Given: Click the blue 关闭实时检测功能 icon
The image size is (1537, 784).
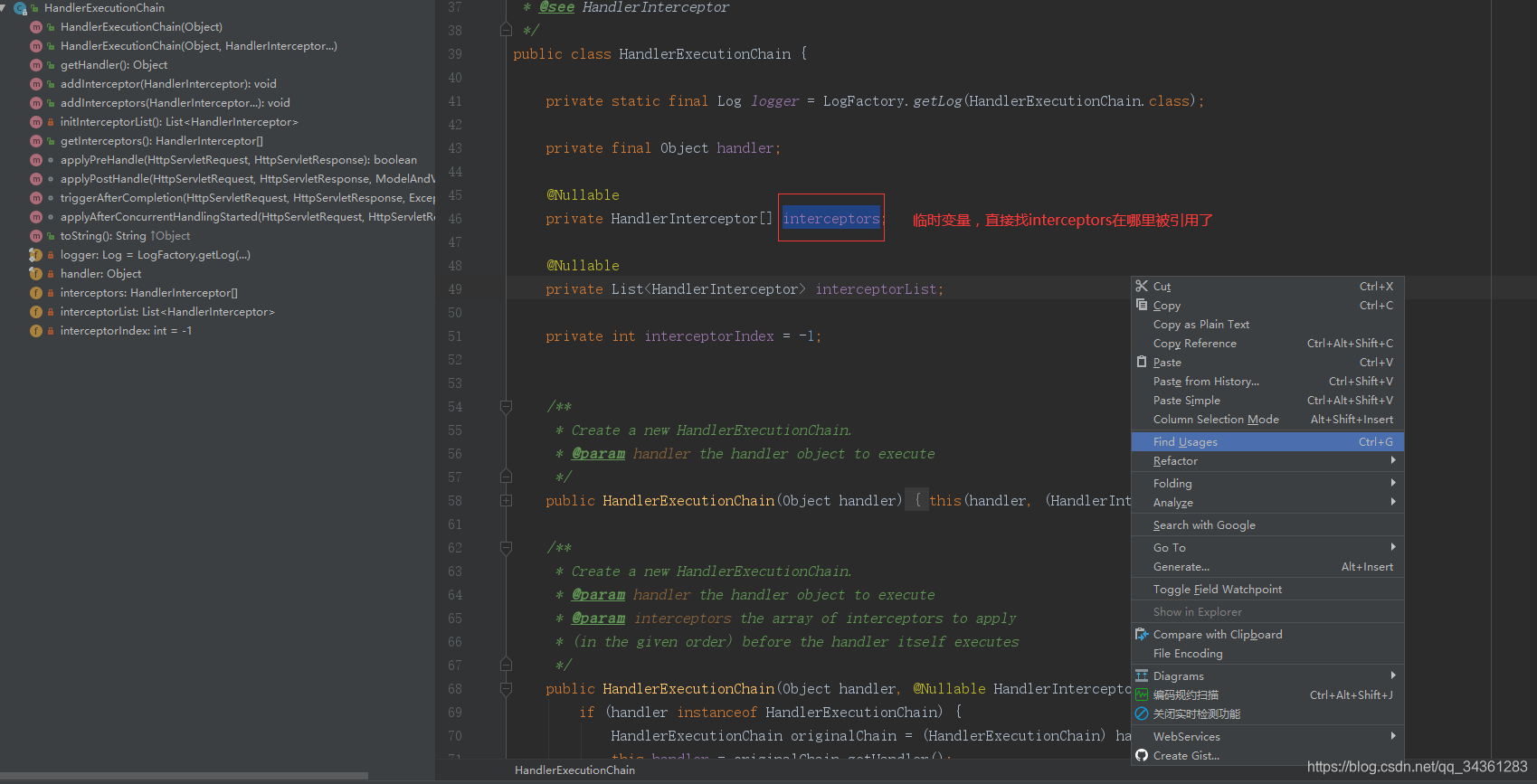Looking at the screenshot, I should point(1142,713).
